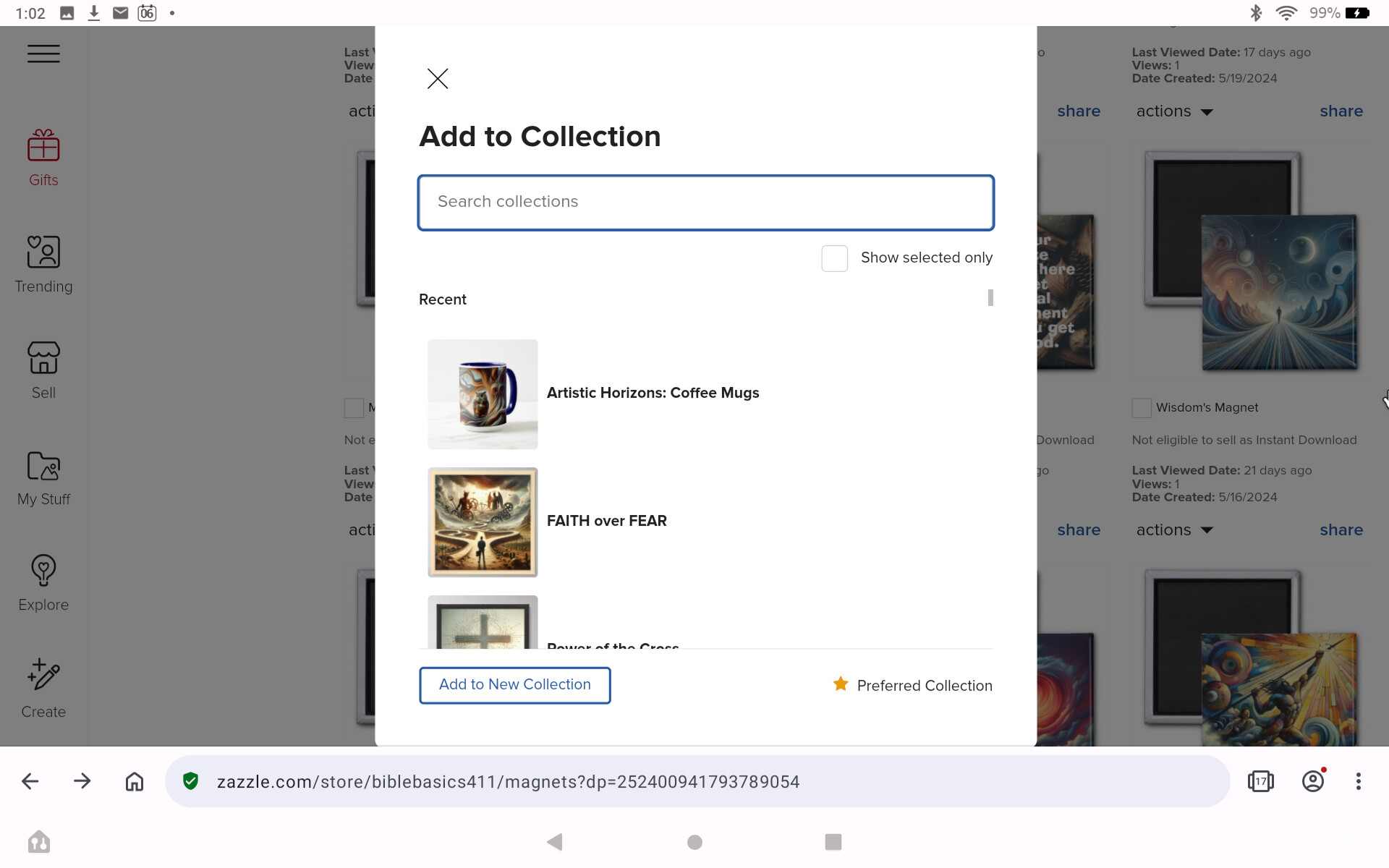Click share link under 5/16/2024 product
This screenshot has width=1389, height=868.
point(1341,530)
